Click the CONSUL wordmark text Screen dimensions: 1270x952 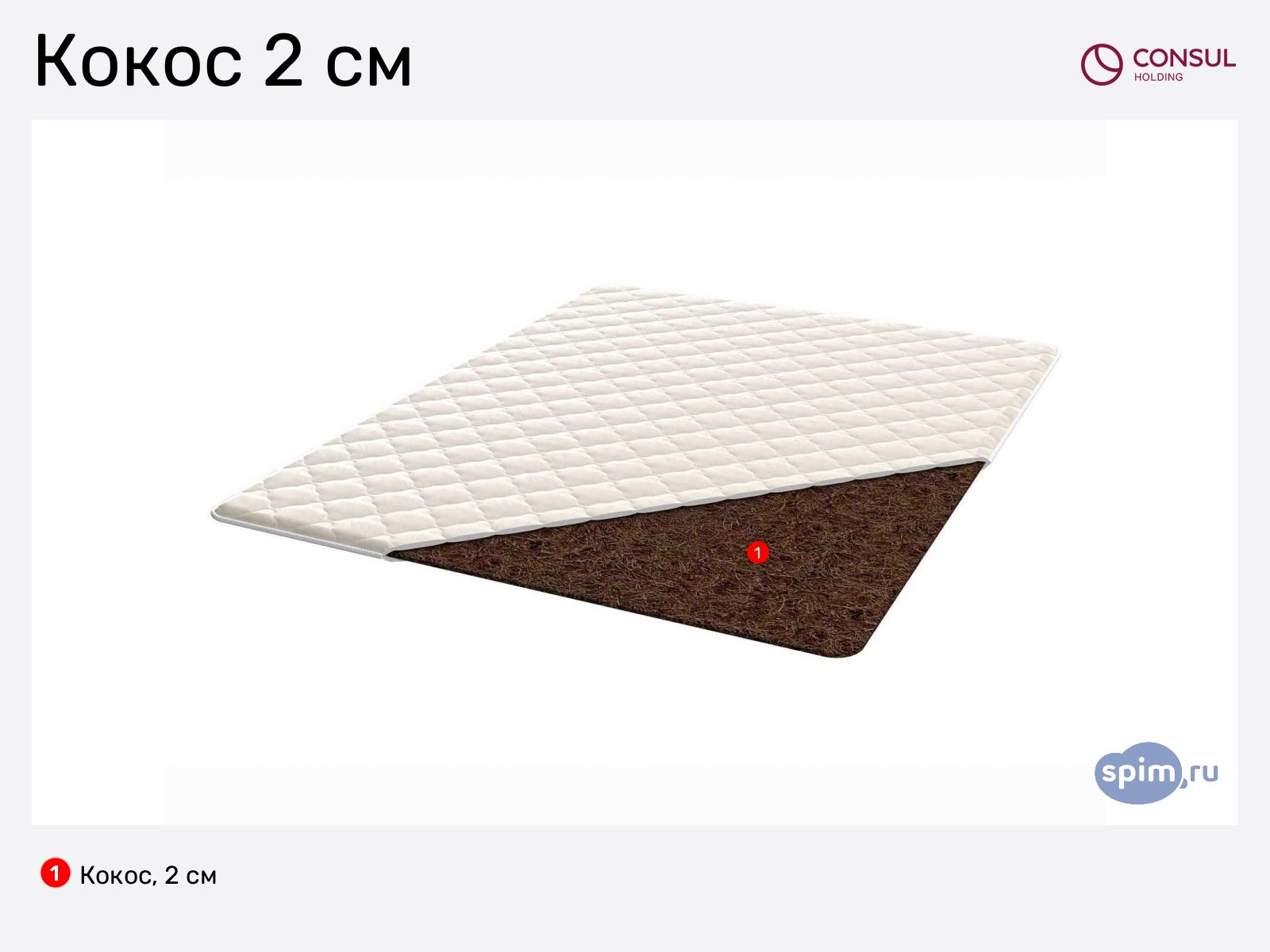[x=1184, y=58]
